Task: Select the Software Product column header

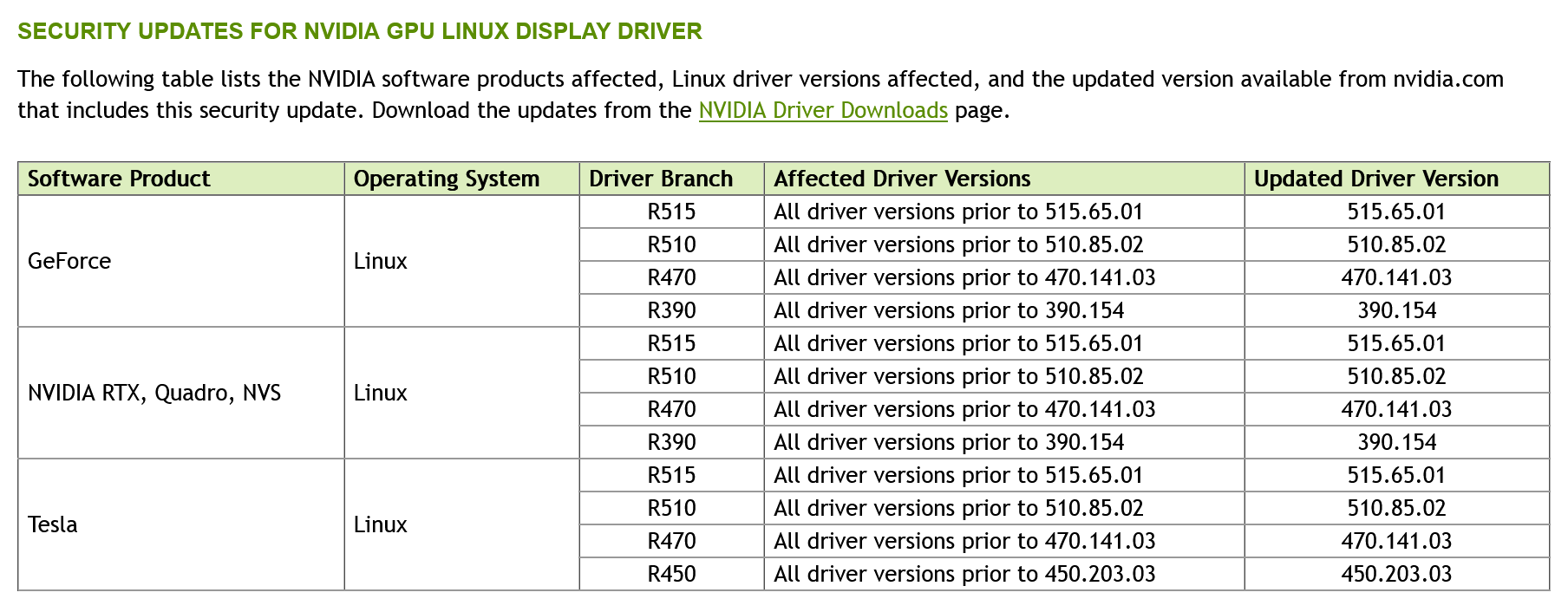Action: 181,179
